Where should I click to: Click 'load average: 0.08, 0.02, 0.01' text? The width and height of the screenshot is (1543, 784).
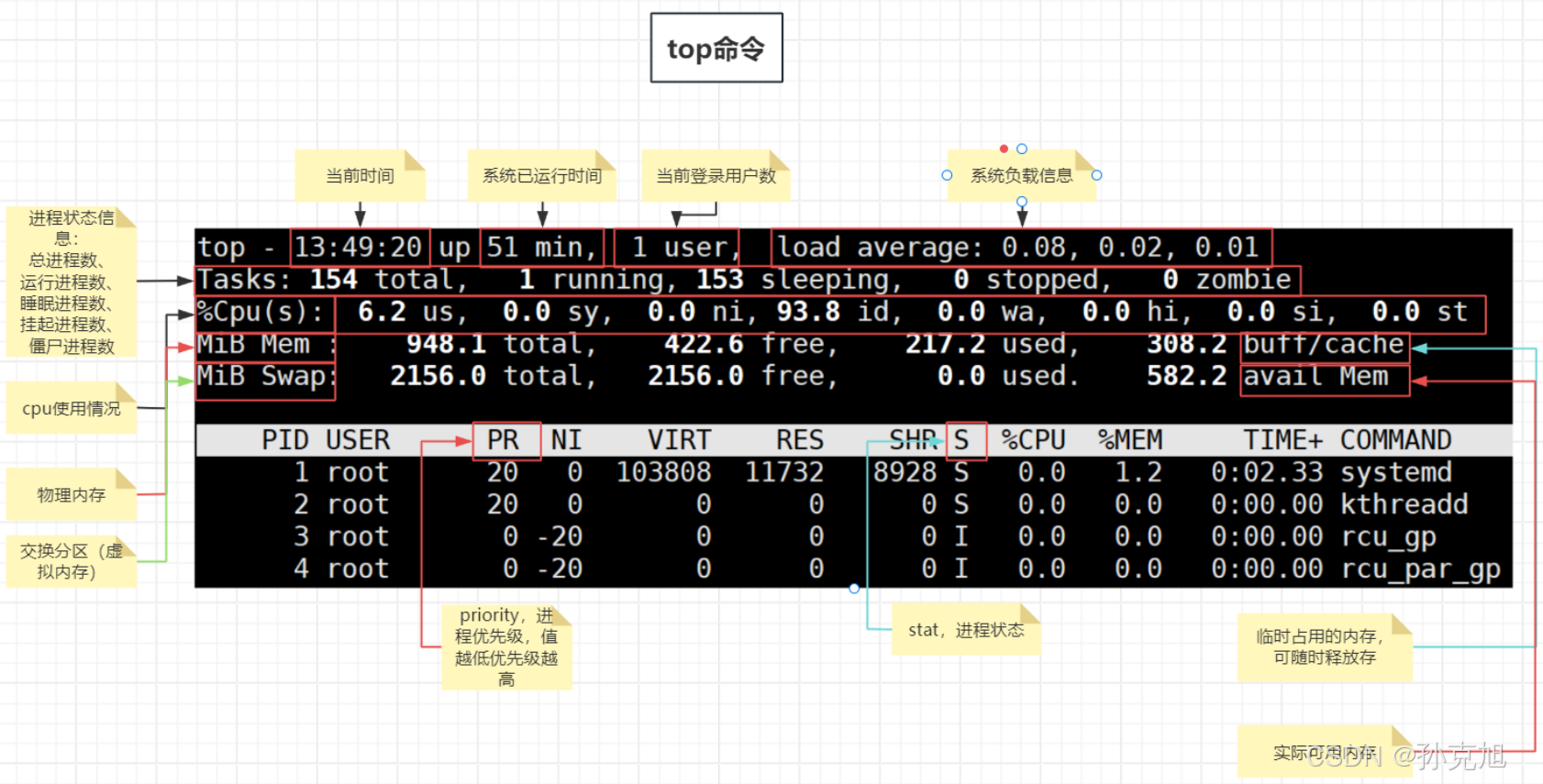(x=1017, y=248)
